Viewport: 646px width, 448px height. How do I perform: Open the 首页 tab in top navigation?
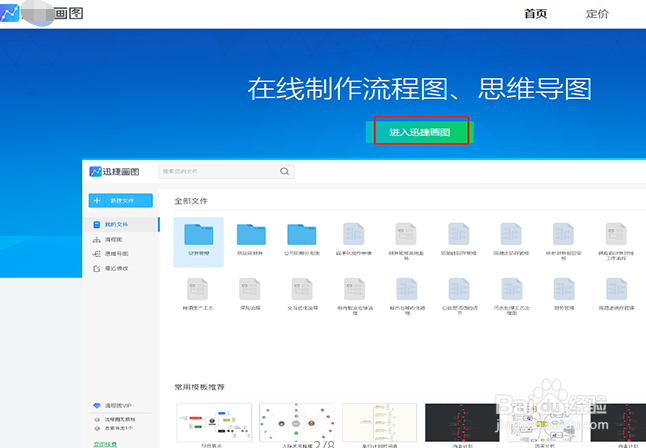[535, 14]
